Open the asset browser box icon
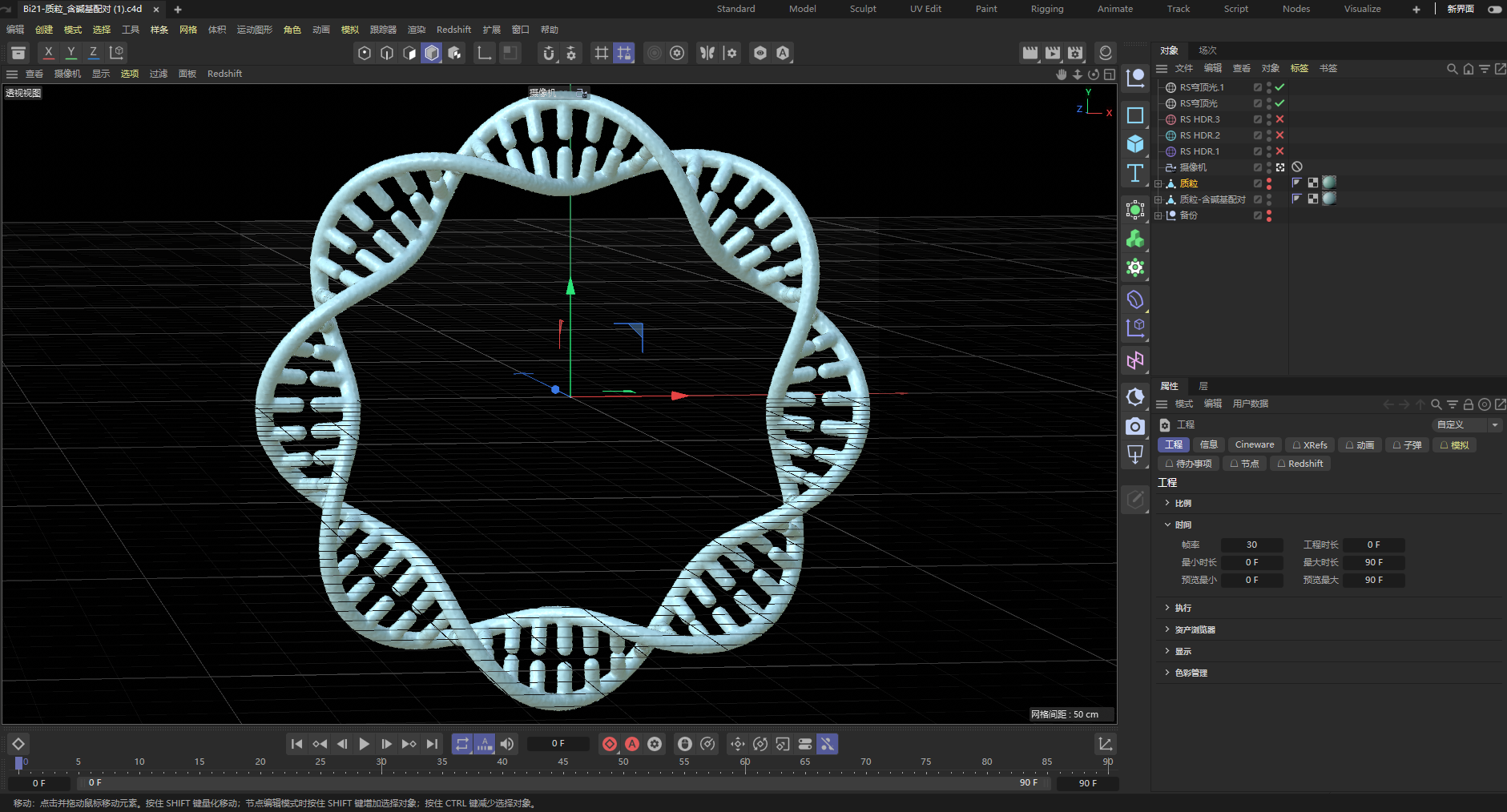This screenshot has height=812, width=1507. pyautogui.click(x=18, y=53)
